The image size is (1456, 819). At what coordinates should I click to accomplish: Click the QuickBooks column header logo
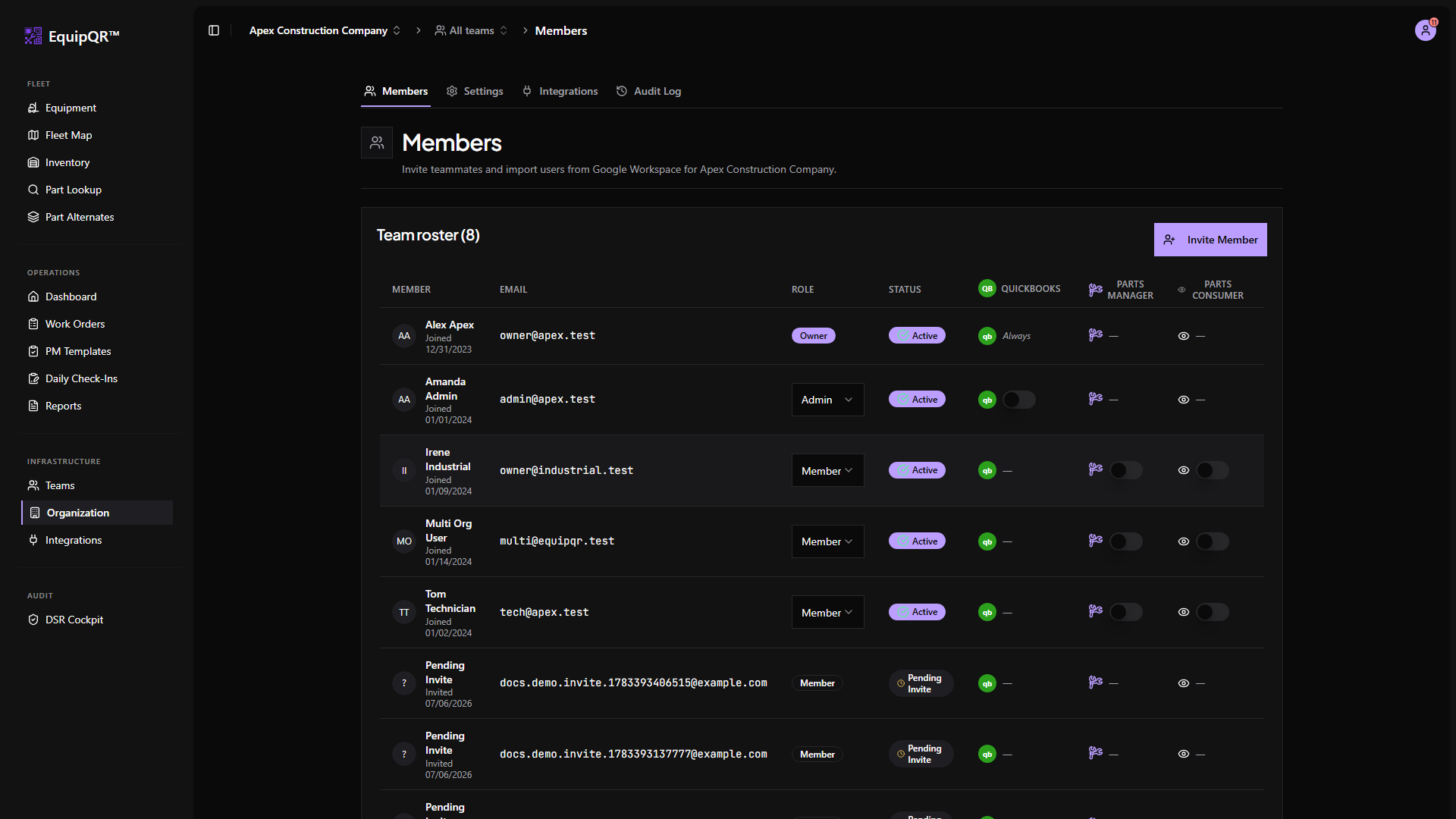[987, 288]
